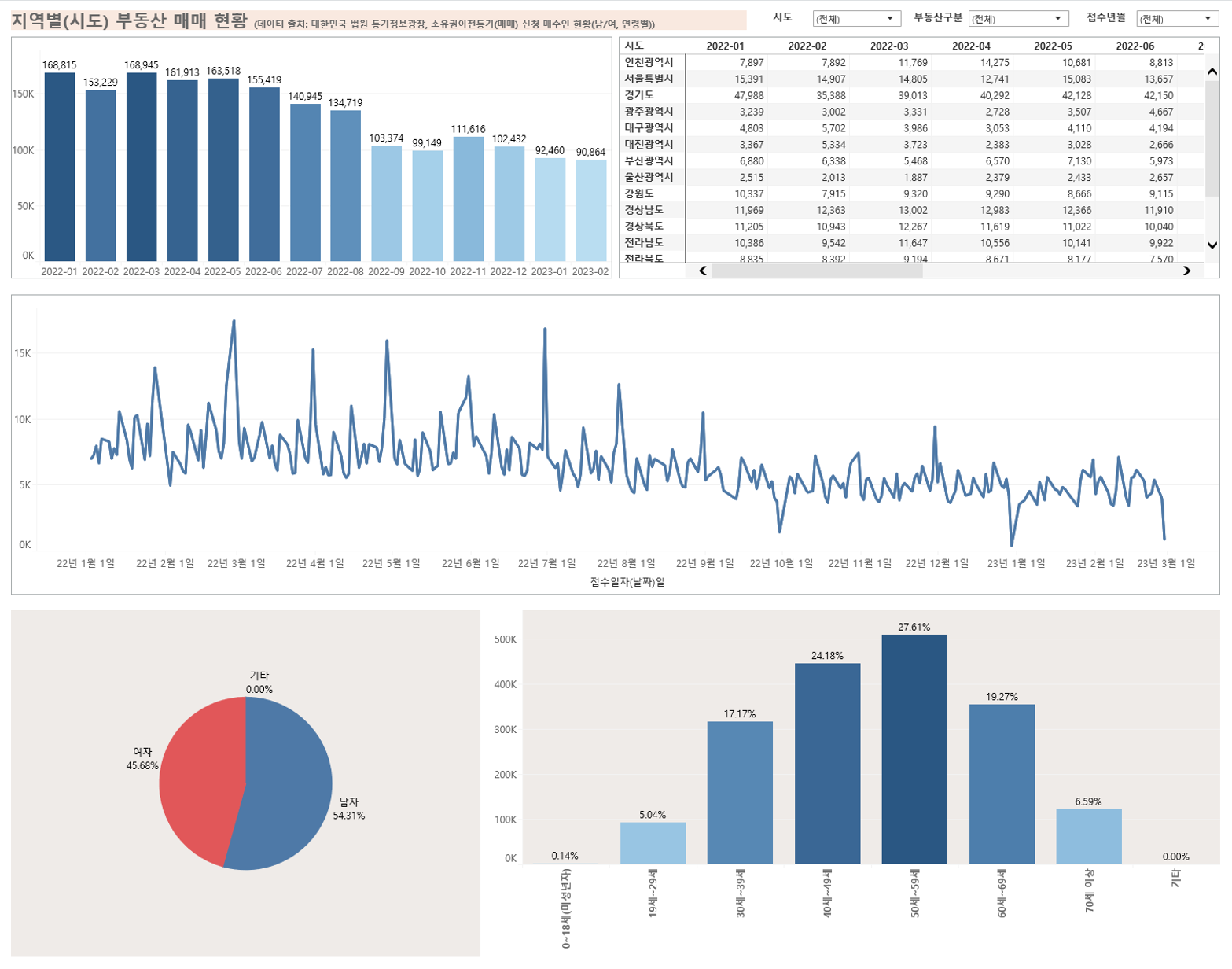
Task: Click the 14,275 cell in the 인천광역시 row
Action: pyautogui.click(x=995, y=62)
